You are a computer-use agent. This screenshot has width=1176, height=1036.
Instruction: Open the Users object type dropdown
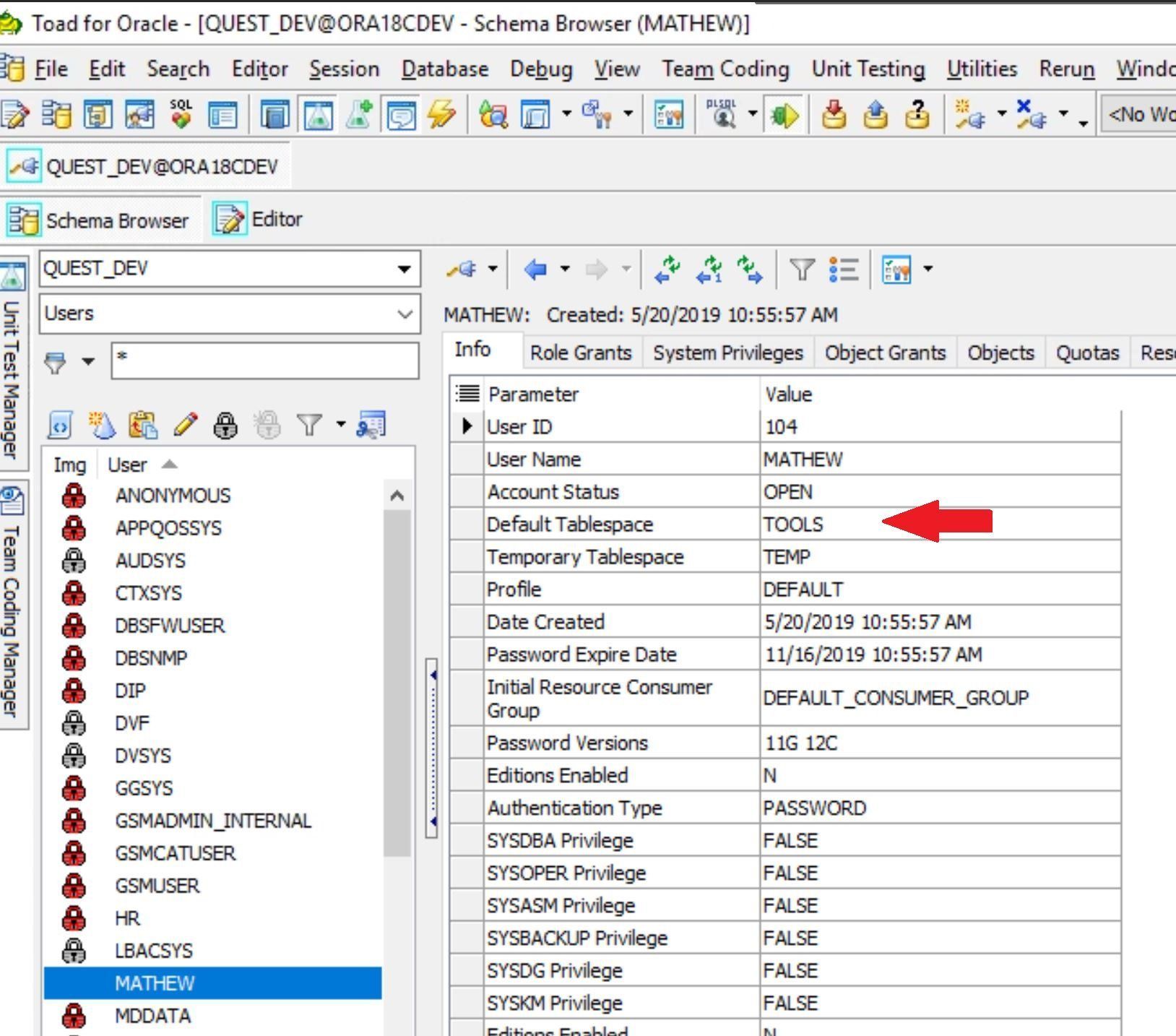(405, 314)
